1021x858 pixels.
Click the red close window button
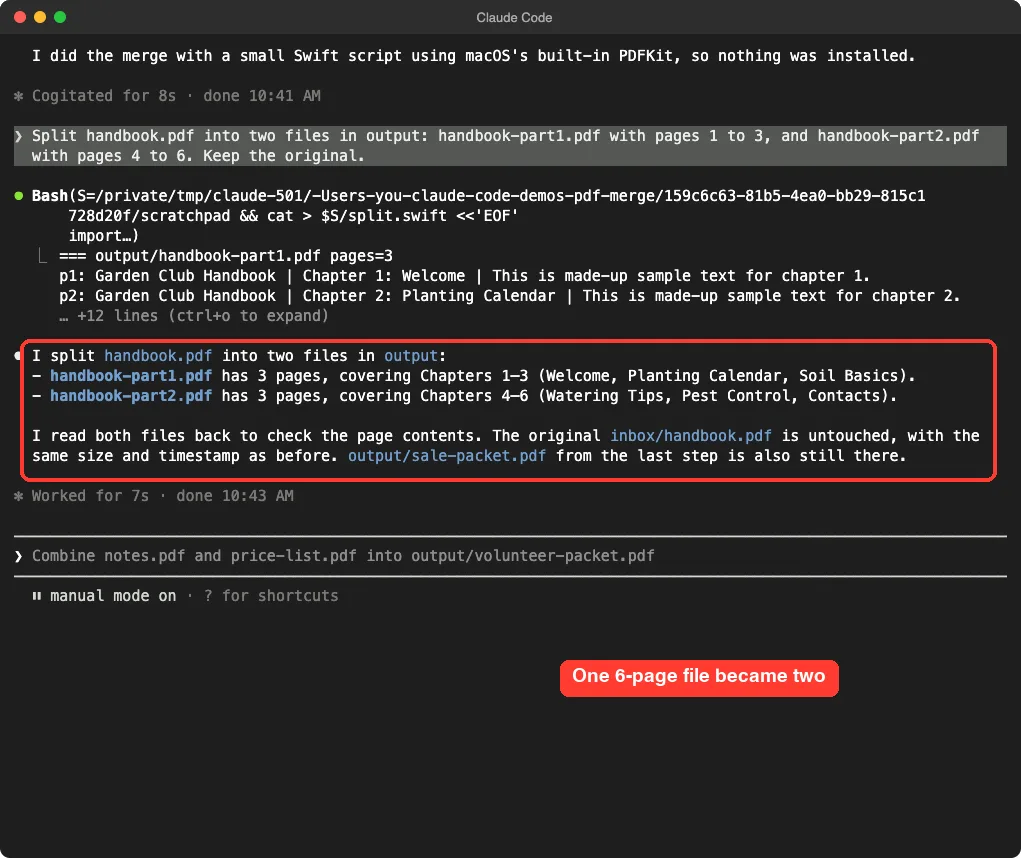pos(20,17)
